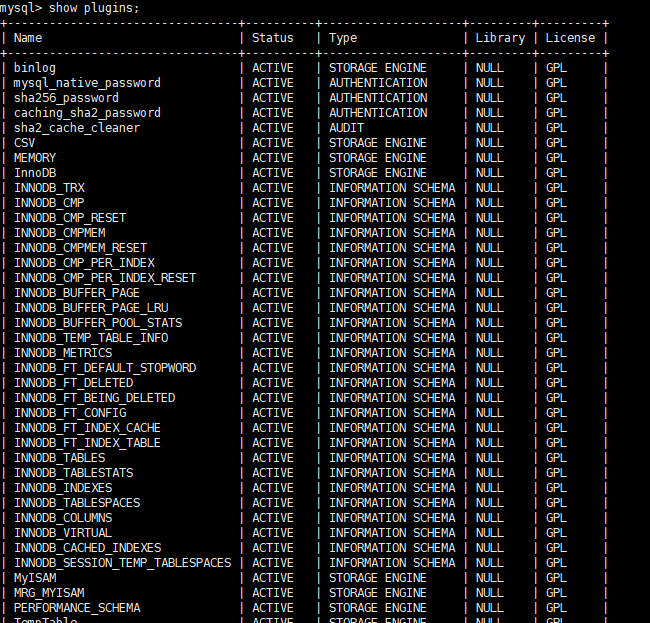Click the PERFORMANCE_SCHEMA plugin name
650x623 pixels.
77,608
